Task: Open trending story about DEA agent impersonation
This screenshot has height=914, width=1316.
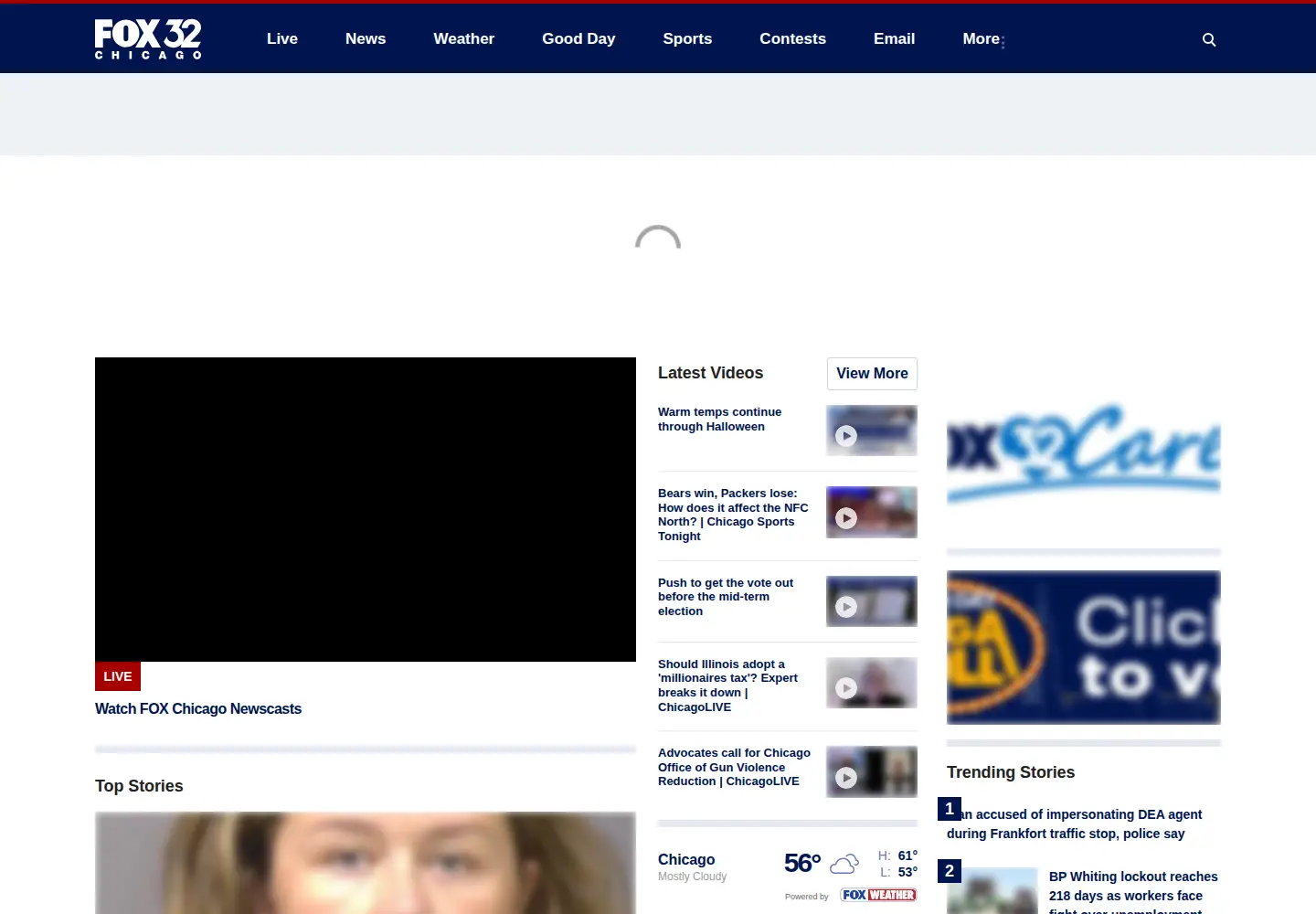Action: pos(1075,824)
